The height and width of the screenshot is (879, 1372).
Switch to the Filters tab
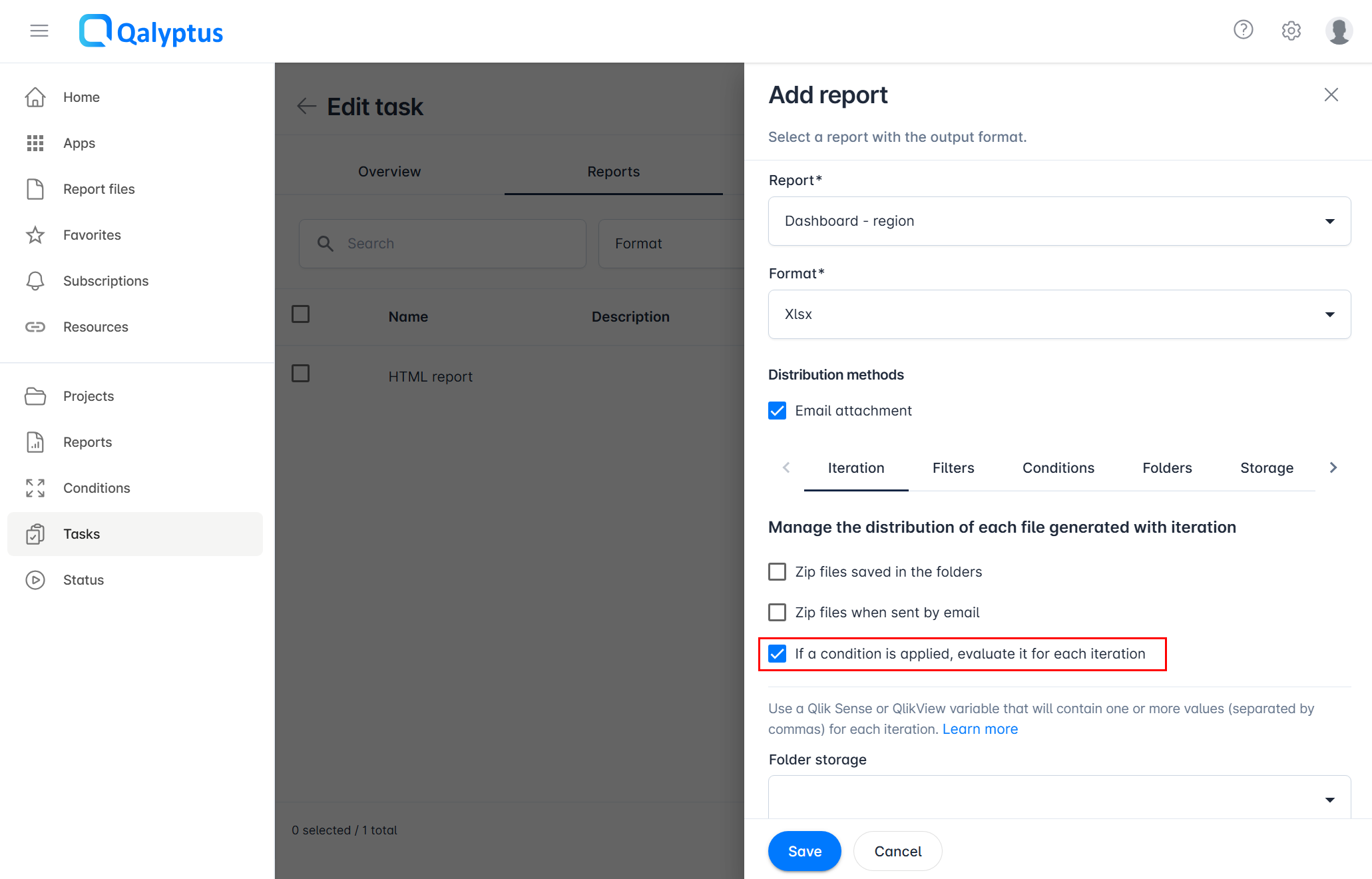coord(953,468)
